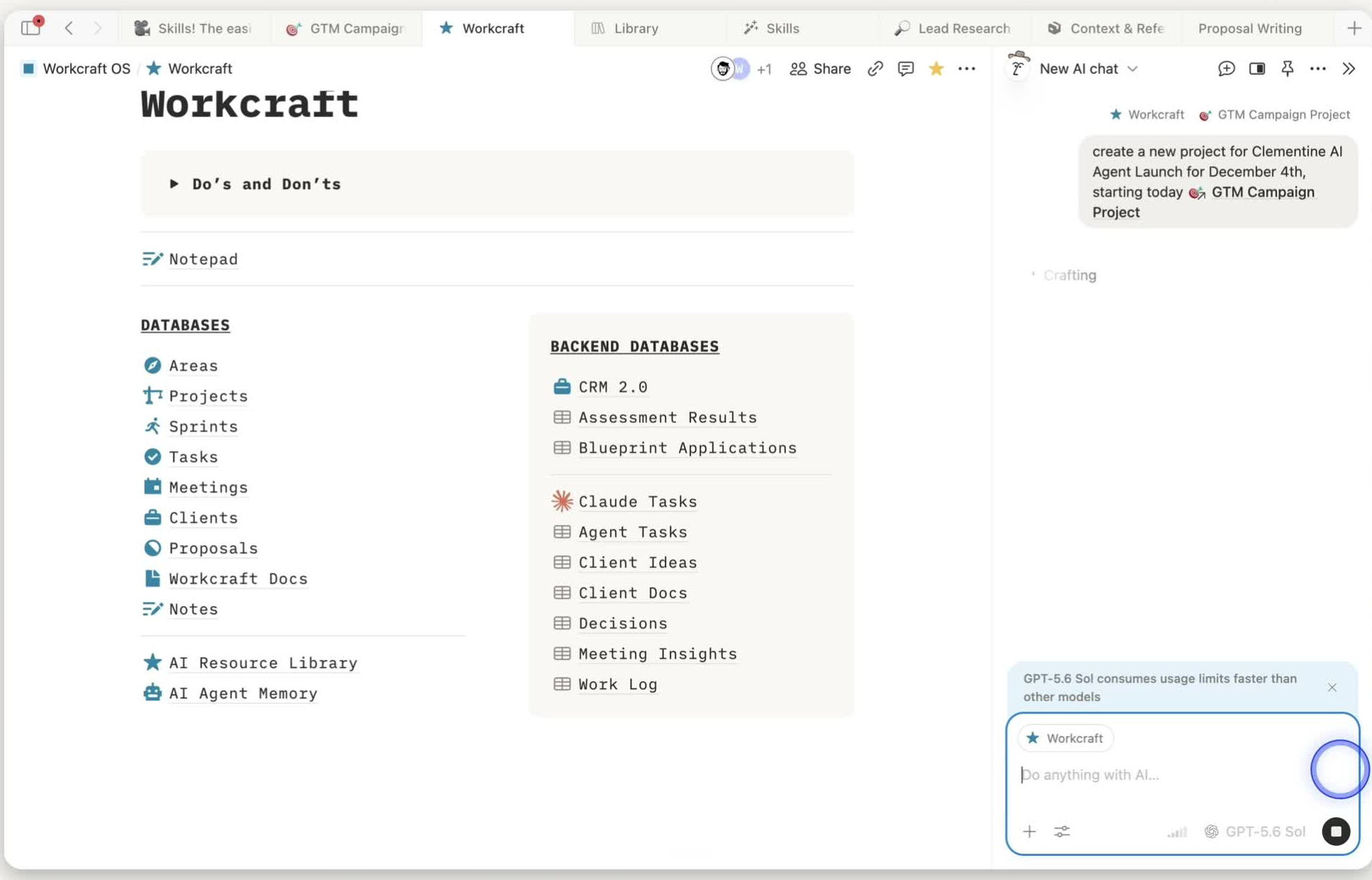Viewport: 1372px width, 880px height.
Task: Collapse the AI chat panel
Action: (1349, 69)
